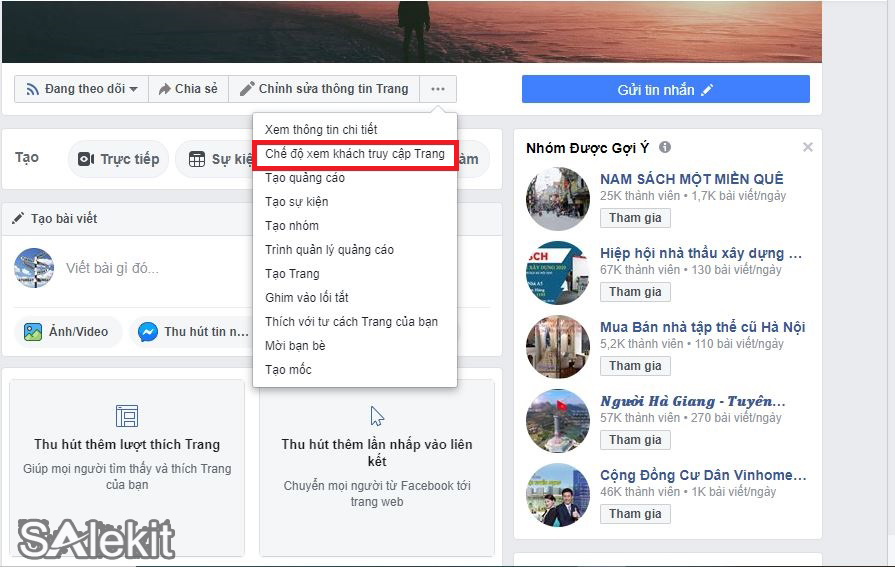Open NAM SÁCH MỘT MIỀN QUÊ group link
The width and height of the screenshot is (895, 567).
tap(691, 179)
